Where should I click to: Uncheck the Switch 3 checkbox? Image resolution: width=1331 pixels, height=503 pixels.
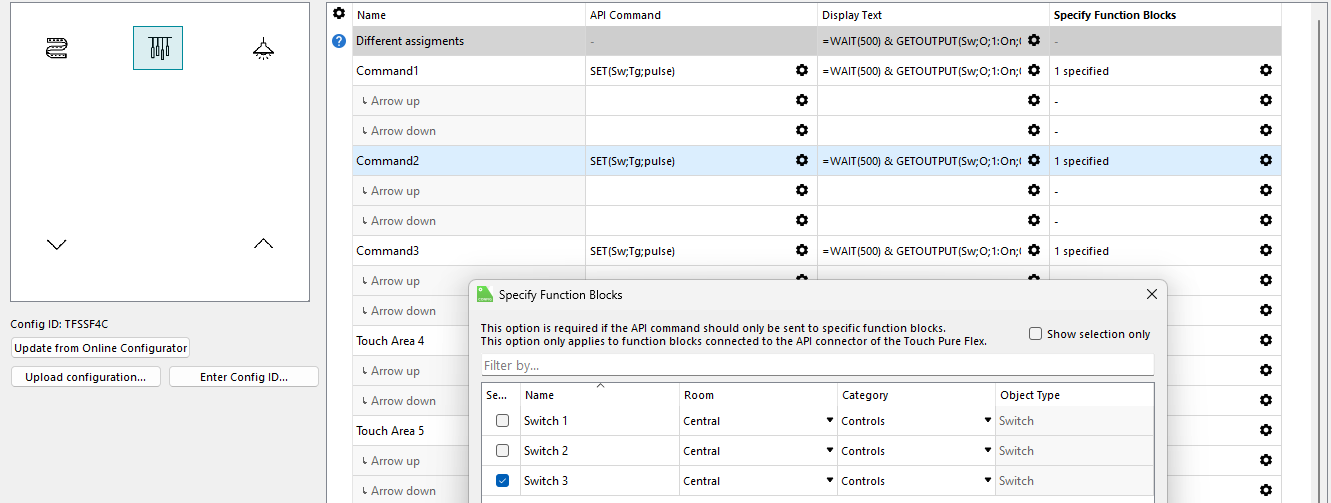coord(502,481)
